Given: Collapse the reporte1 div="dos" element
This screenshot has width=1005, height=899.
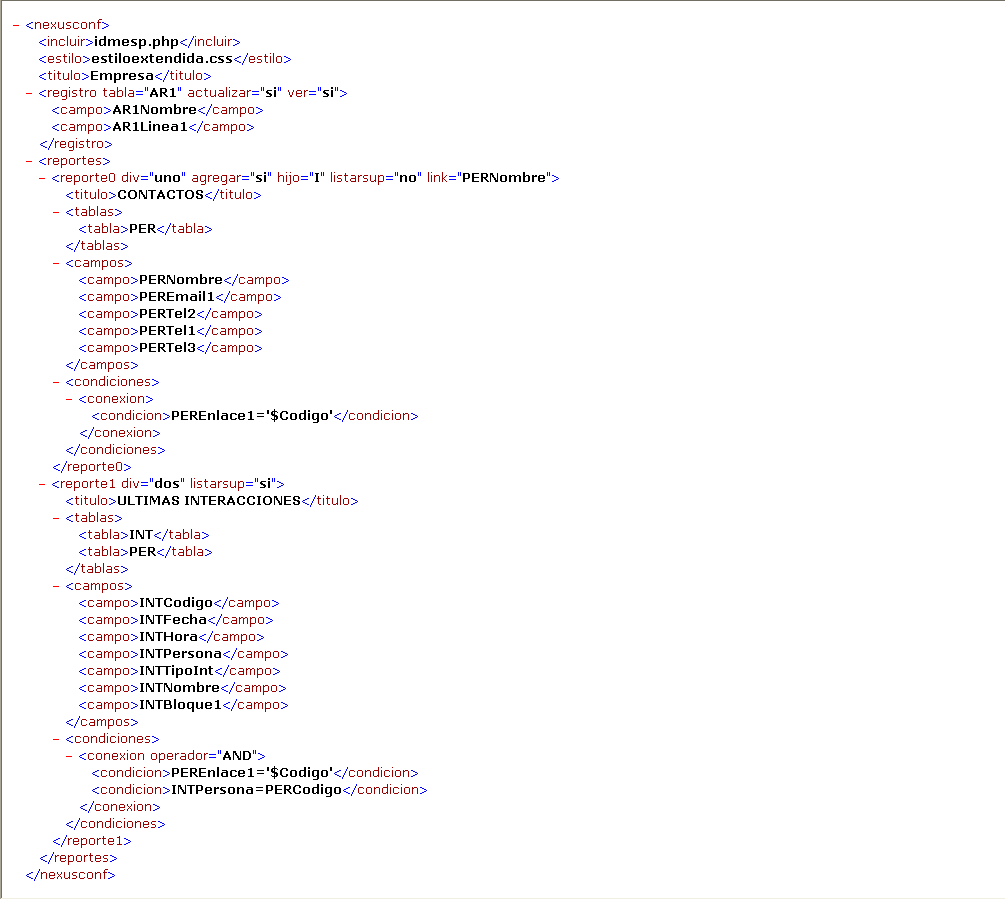Looking at the screenshot, I should pos(42,483).
